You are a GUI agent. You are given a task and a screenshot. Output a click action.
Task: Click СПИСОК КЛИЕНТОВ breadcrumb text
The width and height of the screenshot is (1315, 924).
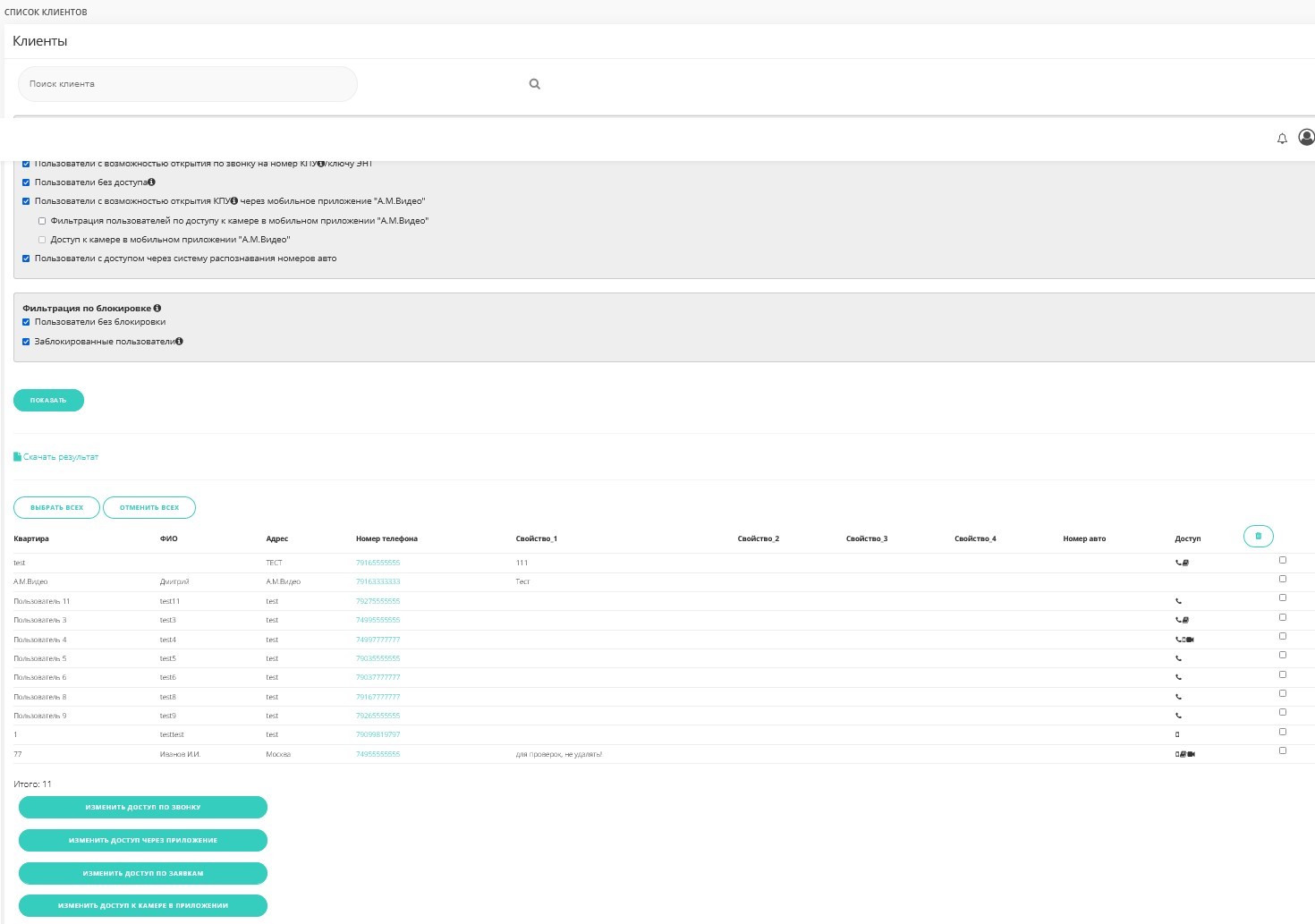coord(46,12)
